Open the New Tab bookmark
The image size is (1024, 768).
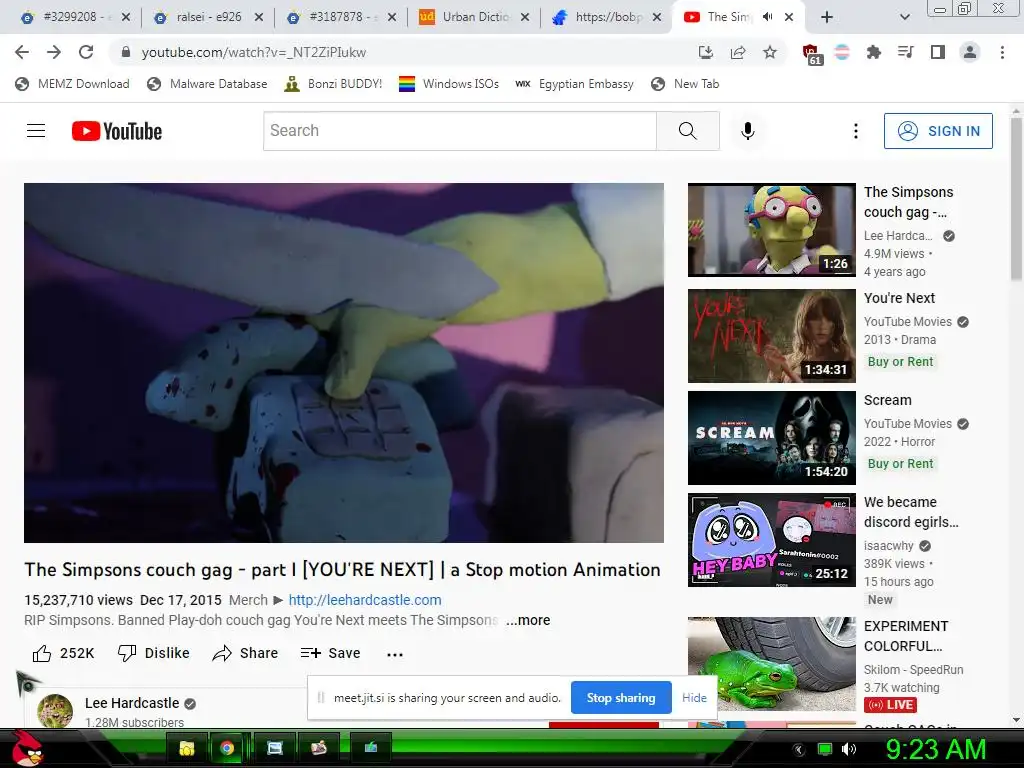tap(685, 84)
